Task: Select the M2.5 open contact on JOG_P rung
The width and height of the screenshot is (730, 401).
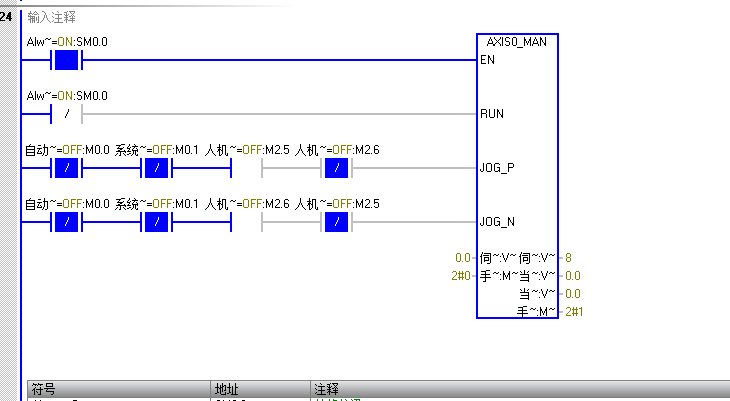Action: point(246,168)
